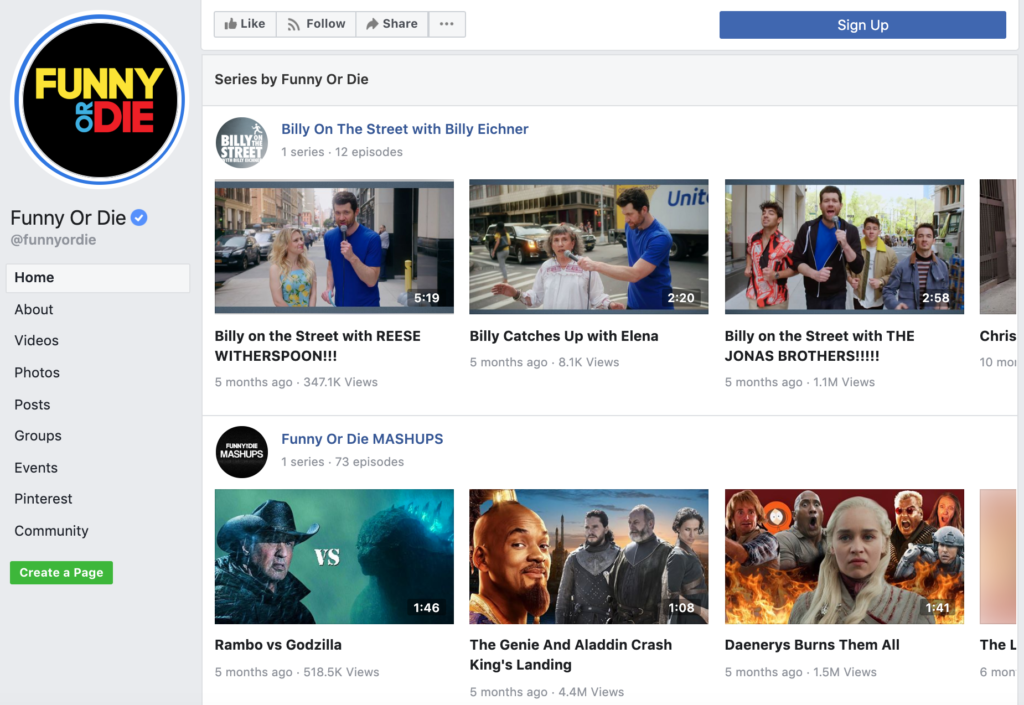Click the Billy Catches Up with Elena thumbnail
Screen dimensions: 1024x705
588,246
